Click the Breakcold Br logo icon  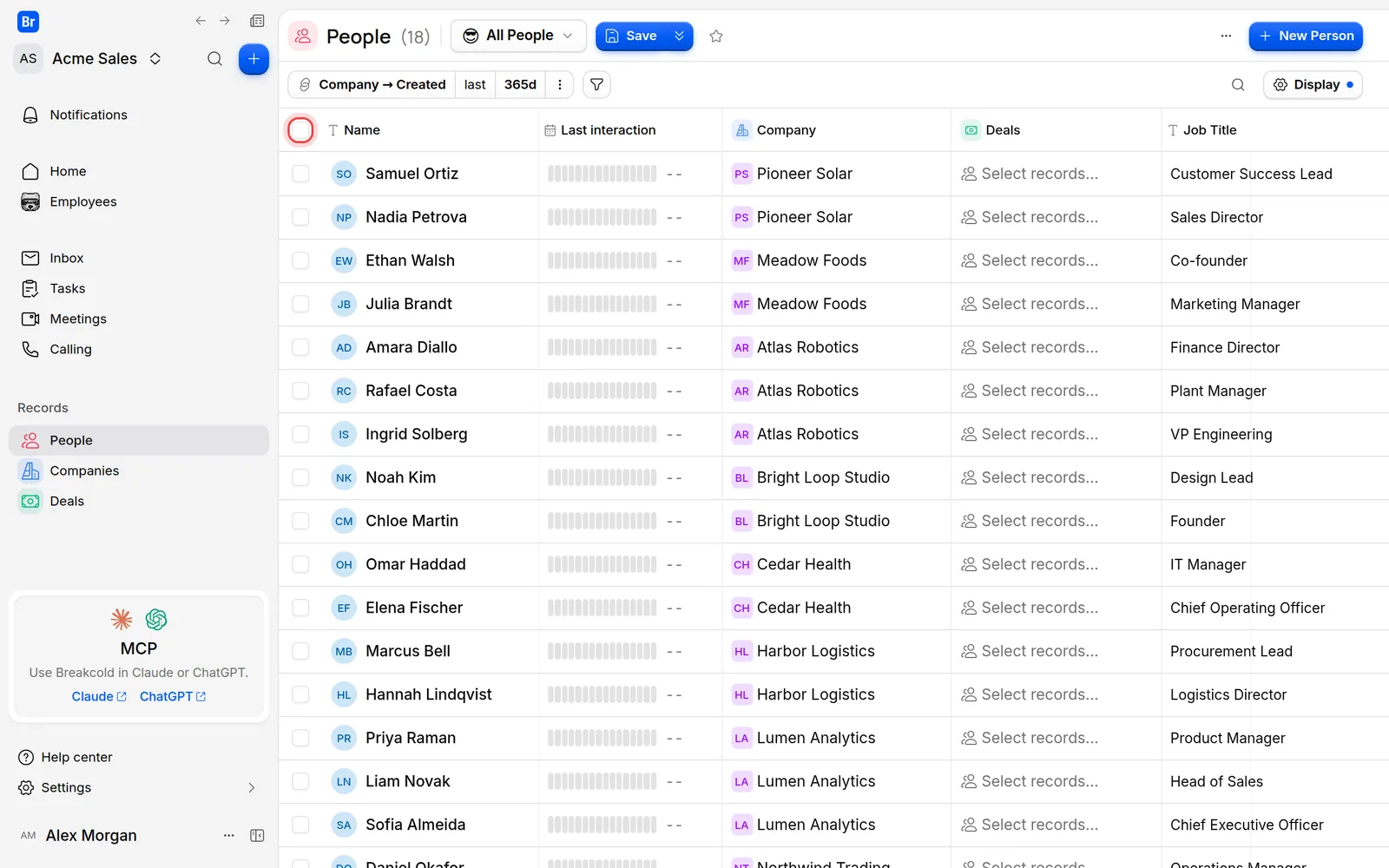[29, 22]
